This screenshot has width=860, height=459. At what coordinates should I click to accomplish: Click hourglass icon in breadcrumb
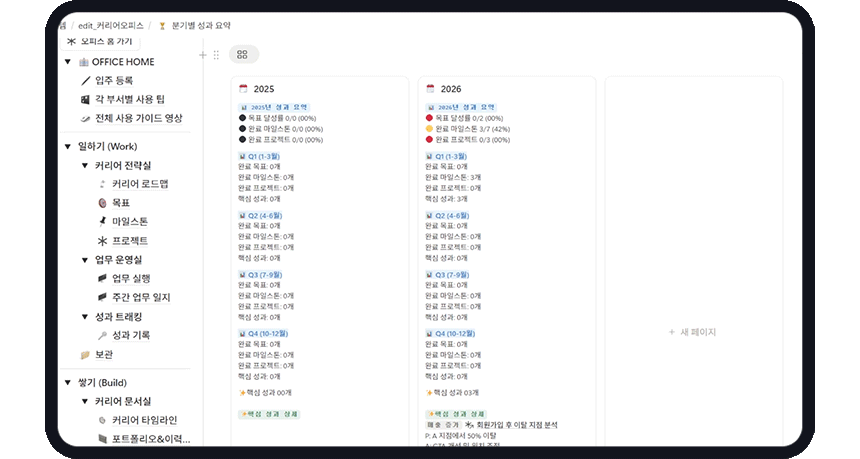click(x=162, y=26)
